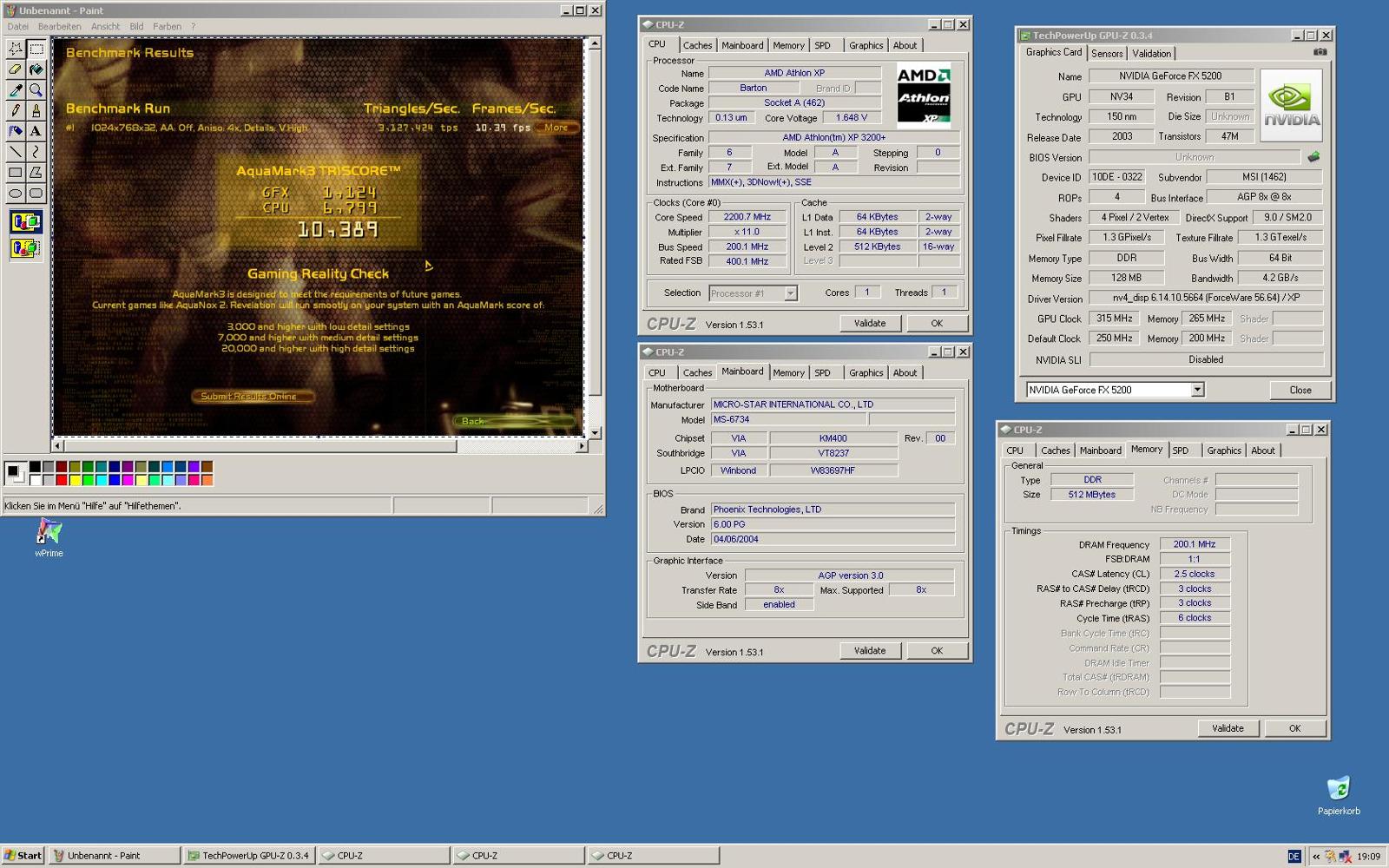Open the Ansicht menu in Paint
1389x868 pixels.
pos(106,26)
